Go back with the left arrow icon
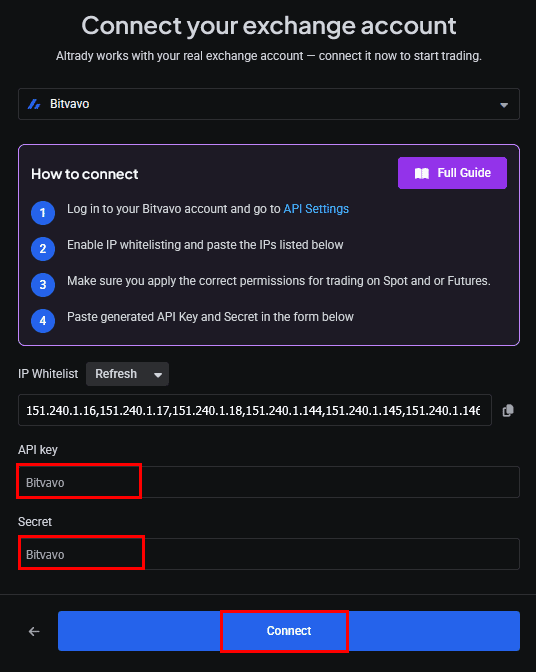 [34, 631]
